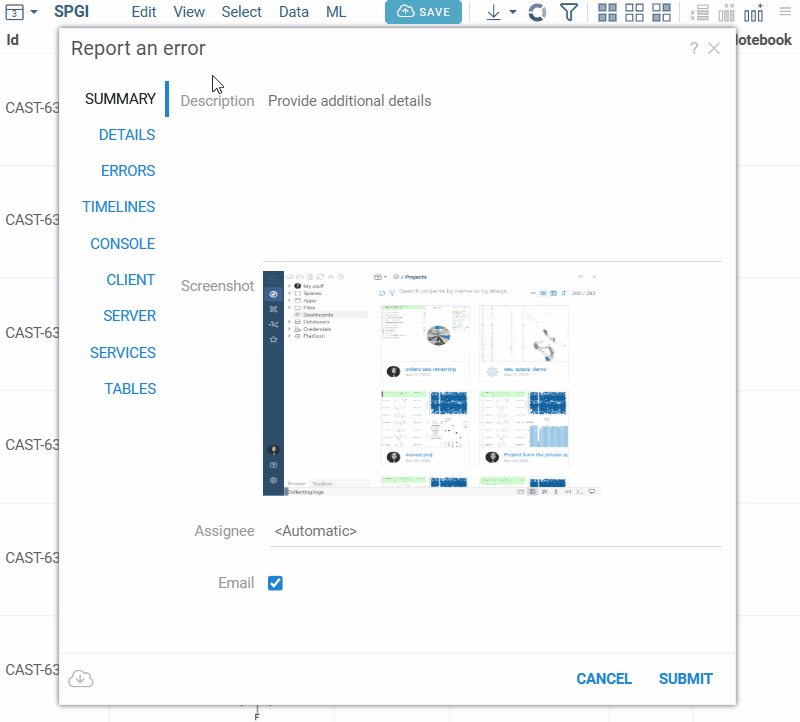The height and width of the screenshot is (722, 800).
Task: Click the add column icon
Action: (x=753, y=12)
